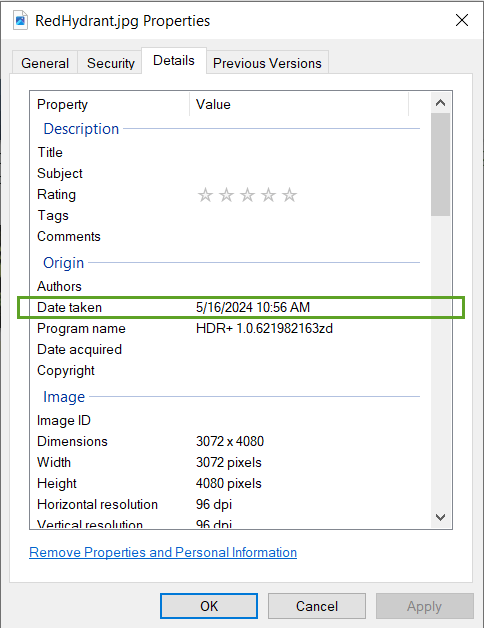Click the Apply button
This screenshot has height=628, width=484.
click(x=425, y=606)
